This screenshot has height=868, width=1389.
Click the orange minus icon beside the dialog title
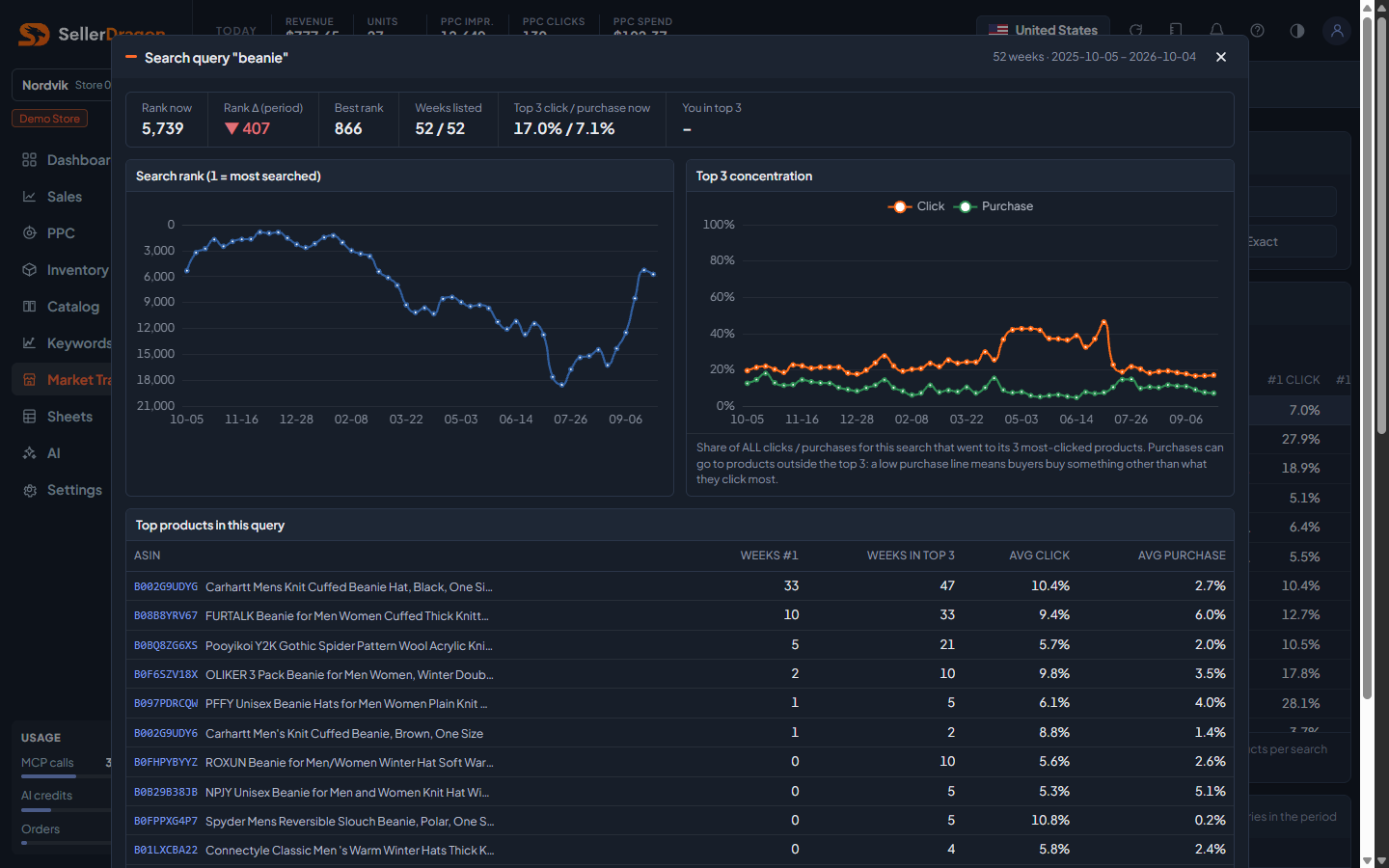coord(131,57)
